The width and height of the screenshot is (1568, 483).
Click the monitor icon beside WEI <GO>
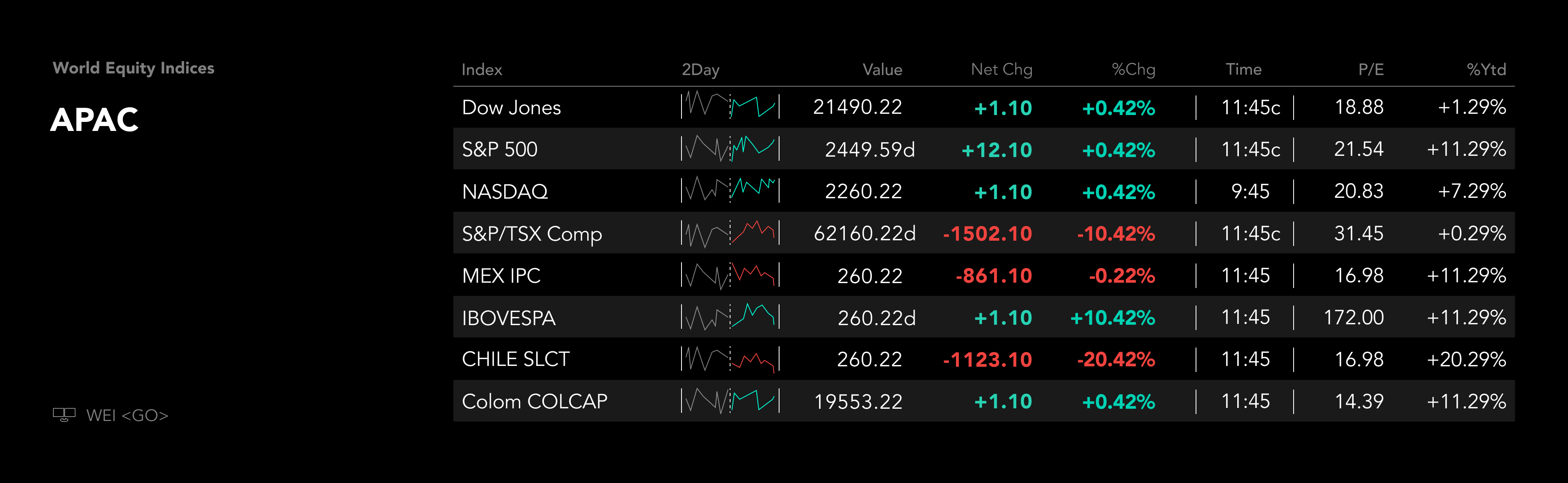64,415
